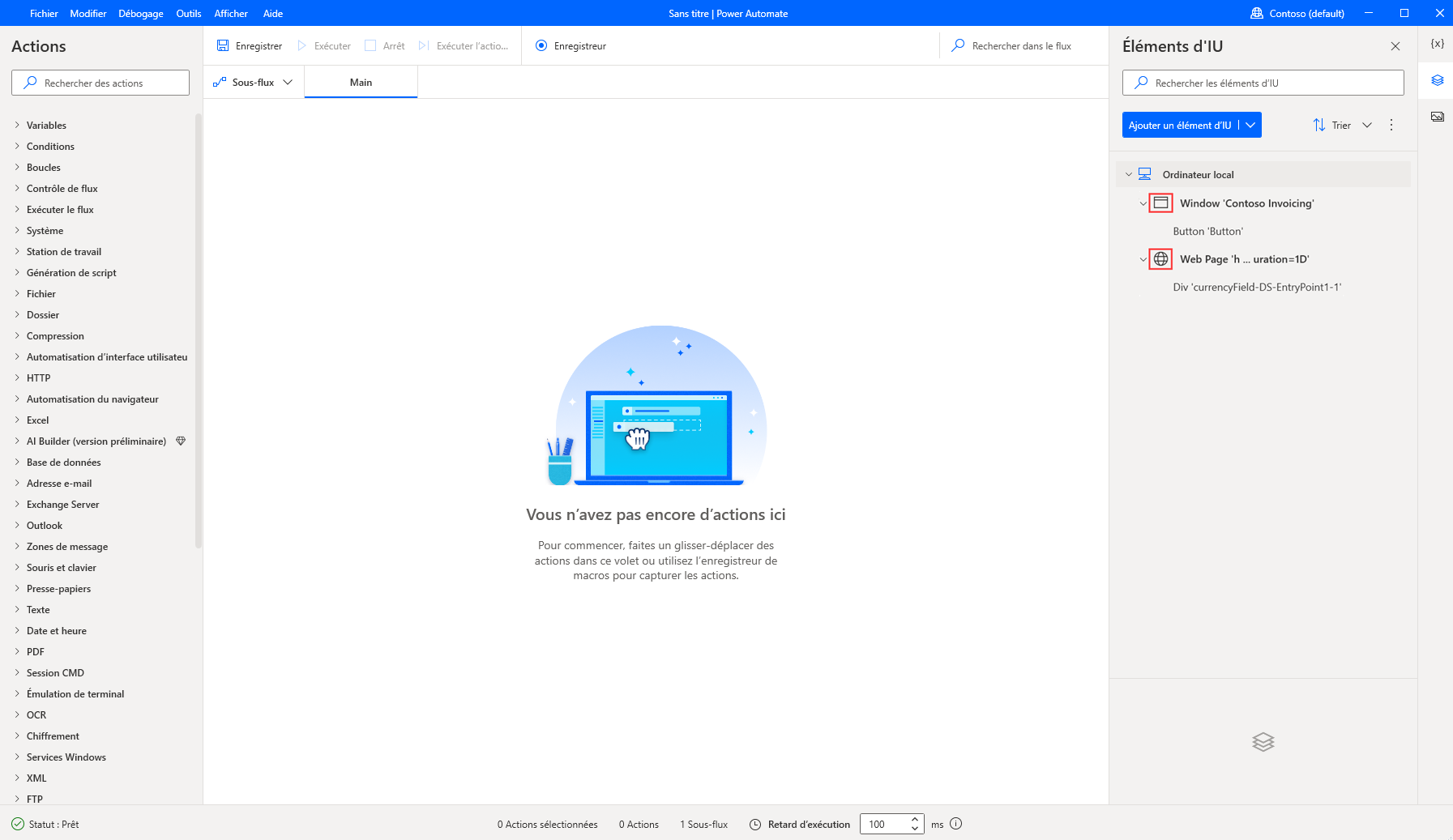The width and height of the screenshot is (1453, 840).
Task: Open more options beside Trier
Action: point(1391,125)
